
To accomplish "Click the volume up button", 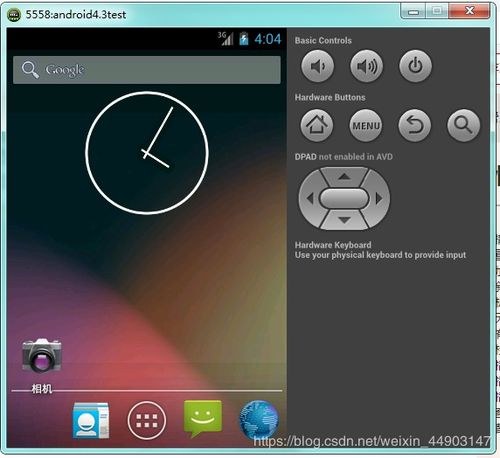I will coord(366,66).
